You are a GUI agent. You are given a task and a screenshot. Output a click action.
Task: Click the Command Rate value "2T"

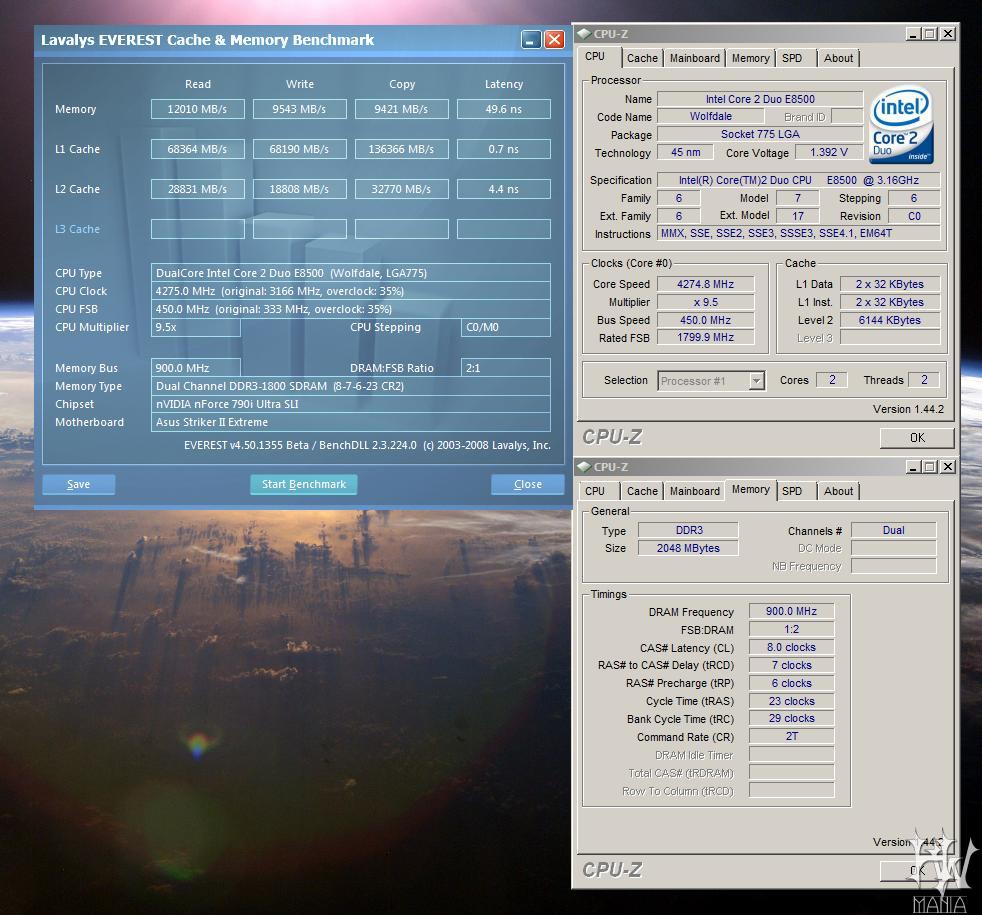coord(792,737)
